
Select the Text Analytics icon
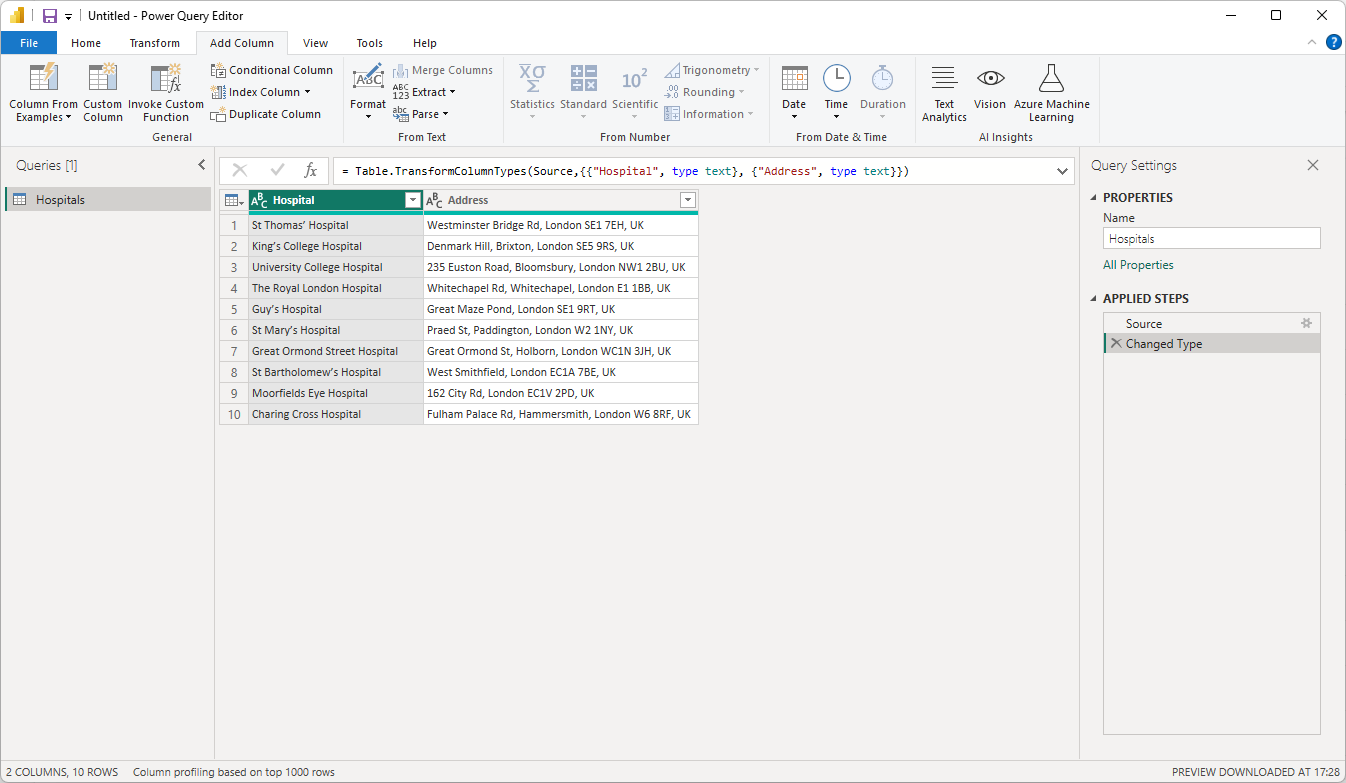pyautogui.click(x=944, y=79)
